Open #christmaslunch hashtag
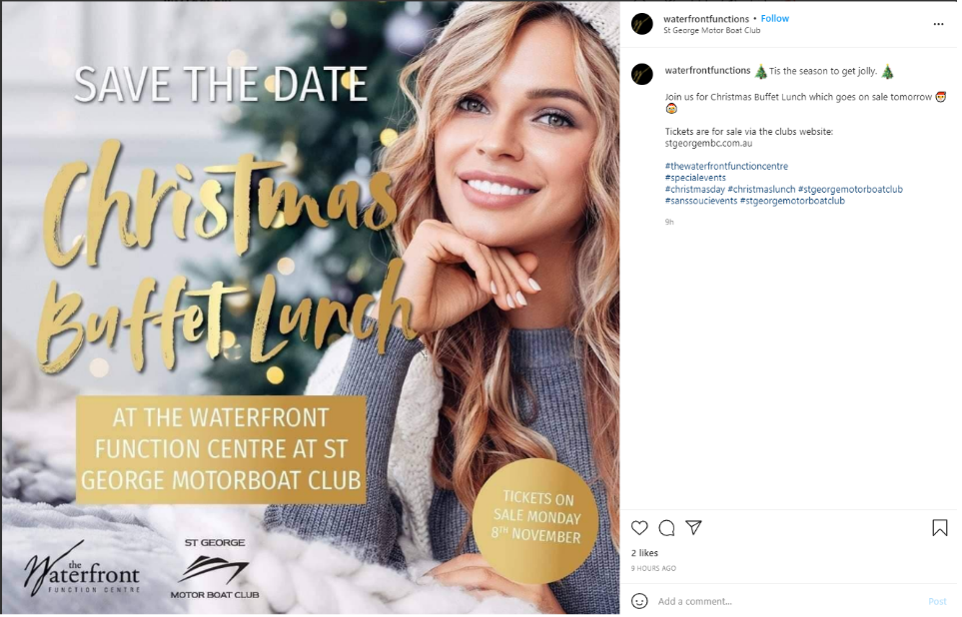This screenshot has width=962, height=617. [761, 190]
